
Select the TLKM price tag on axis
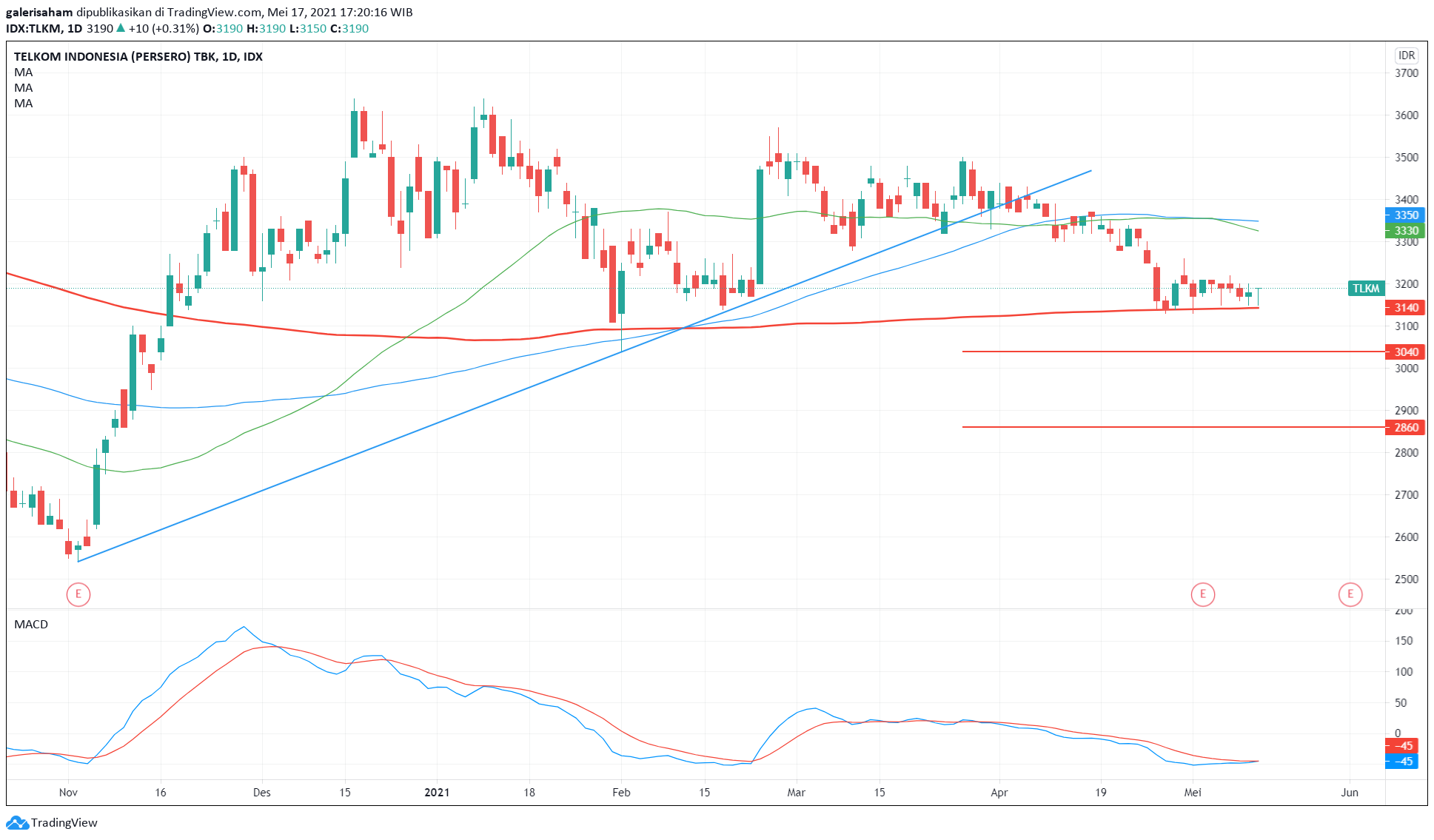pos(1366,289)
